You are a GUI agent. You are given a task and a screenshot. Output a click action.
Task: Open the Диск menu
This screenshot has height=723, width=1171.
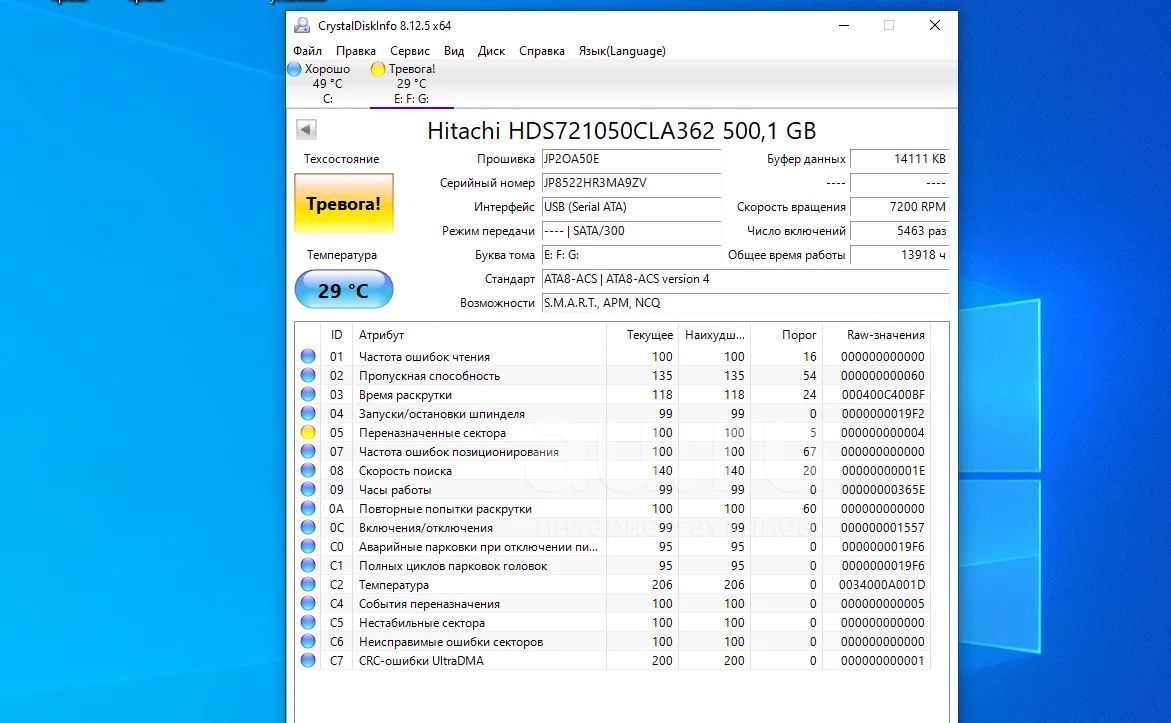[x=491, y=51]
